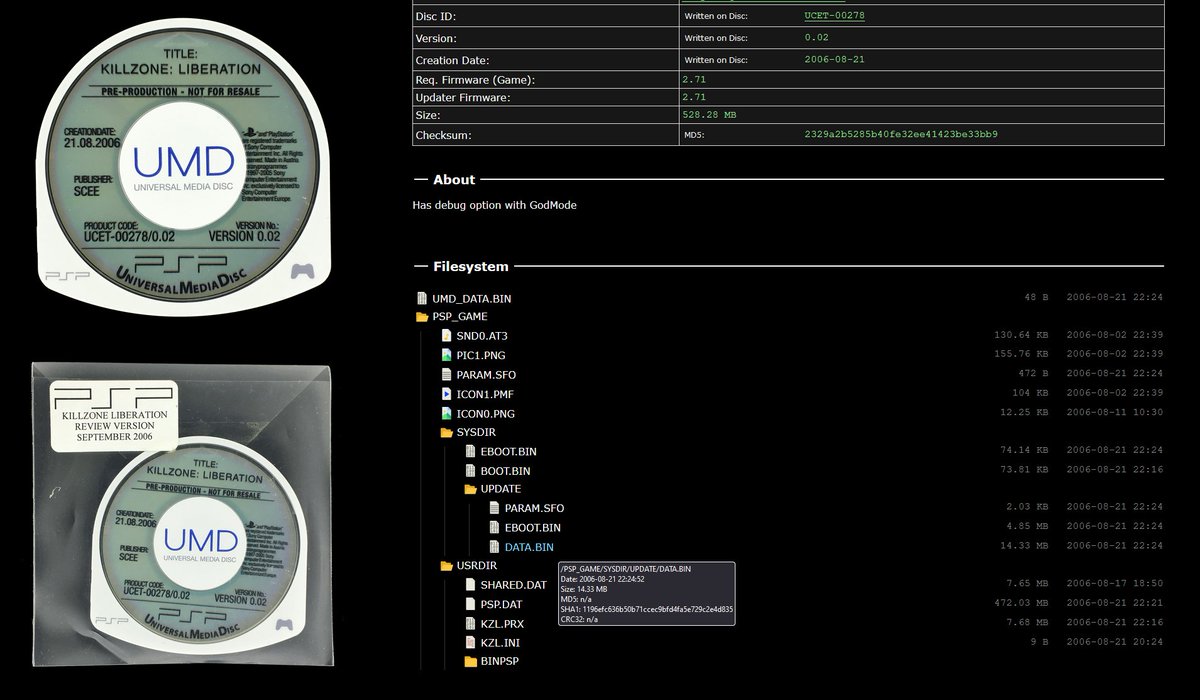Viewport: 1200px width, 700px height.
Task: Click the SND0.AT3 audio file icon
Action: point(447,336)
